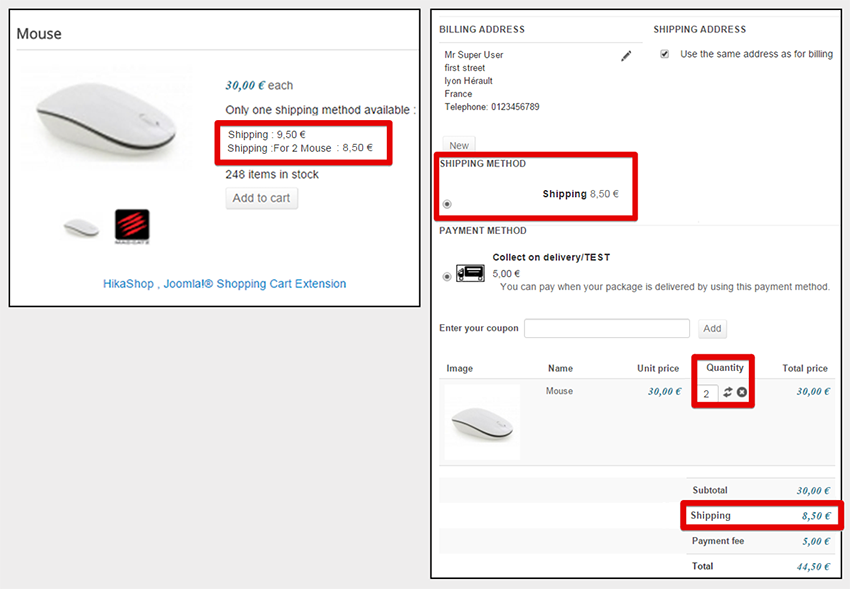Toggle Use the same address as billing
Screen dimensions: 850x589
point(664,54)
